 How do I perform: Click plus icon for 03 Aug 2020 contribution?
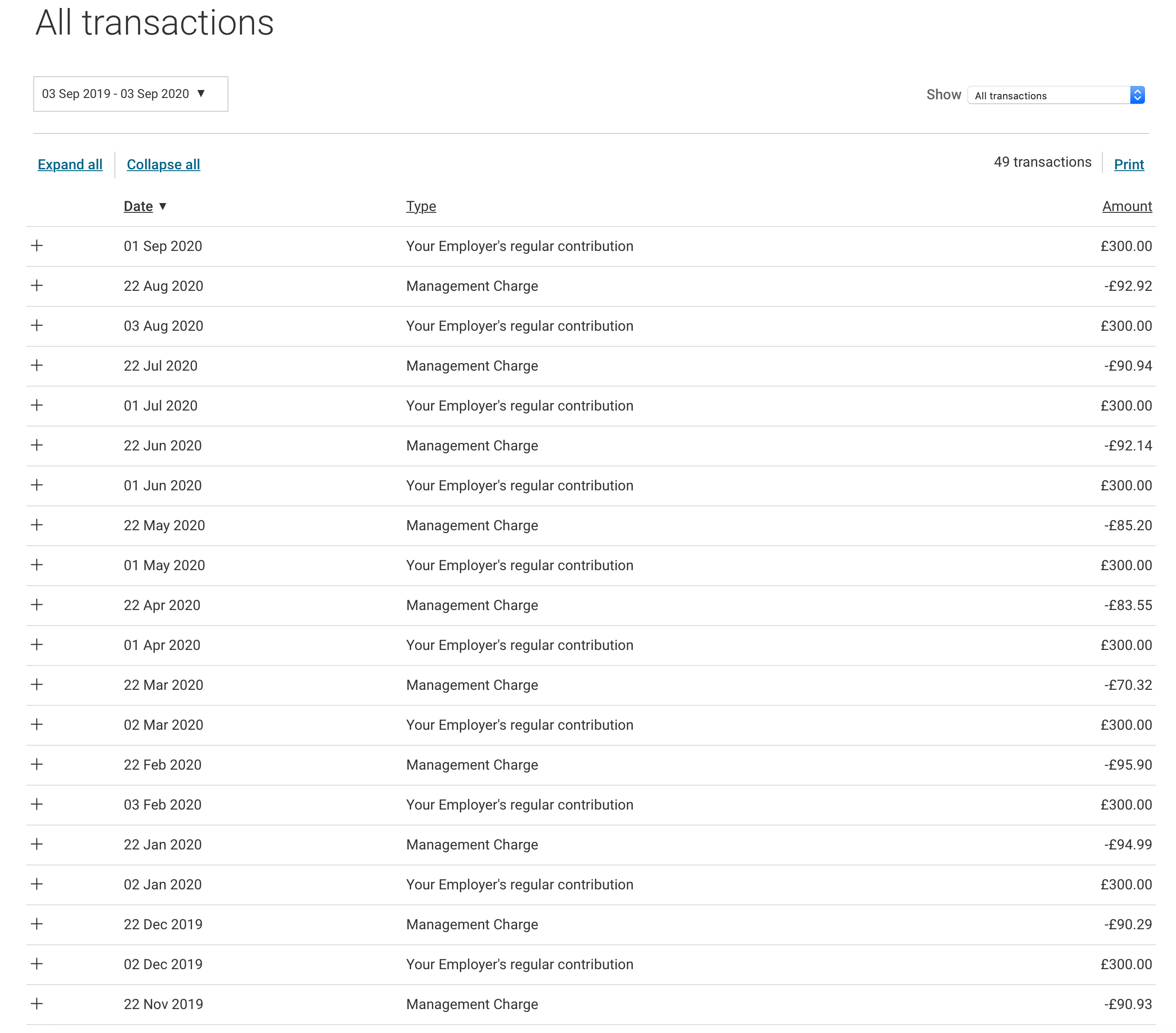coord(37,325)
